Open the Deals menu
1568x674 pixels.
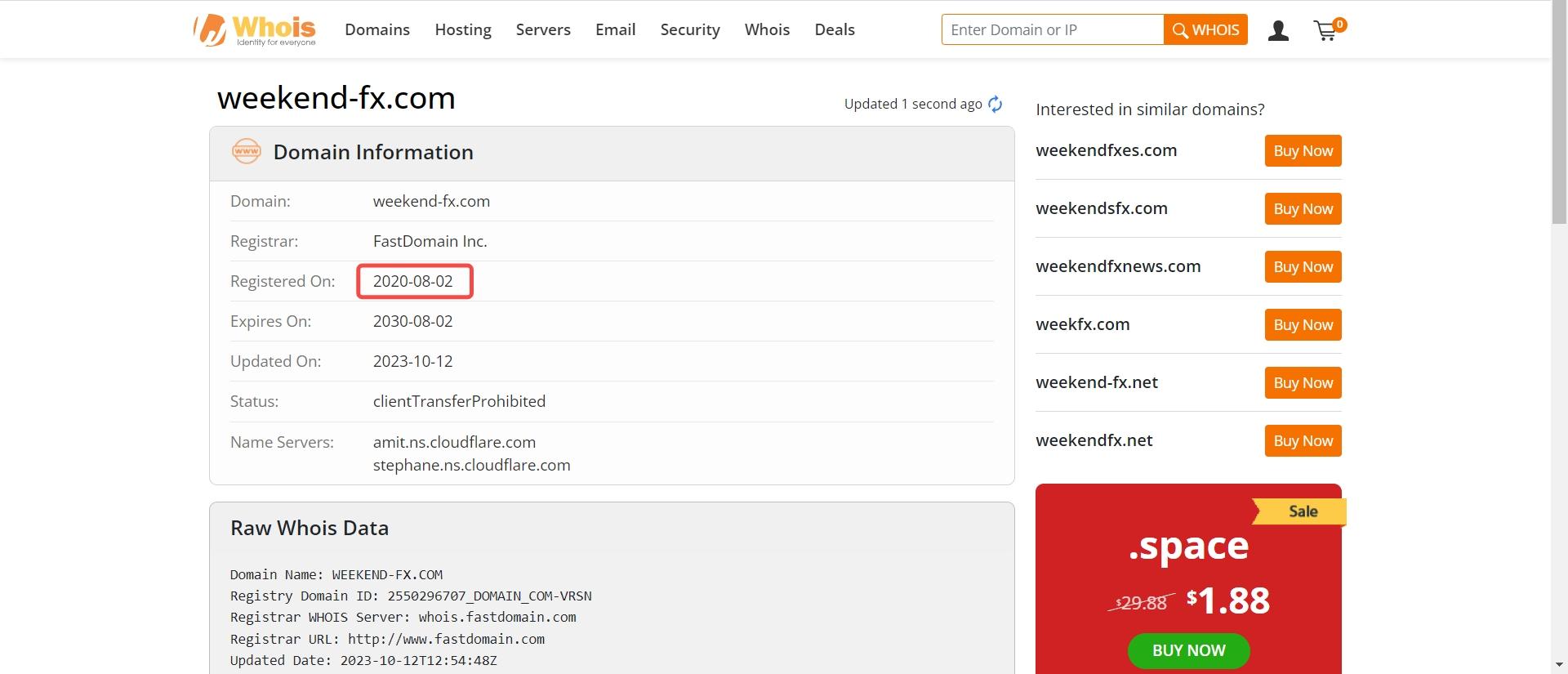point(835,29)
